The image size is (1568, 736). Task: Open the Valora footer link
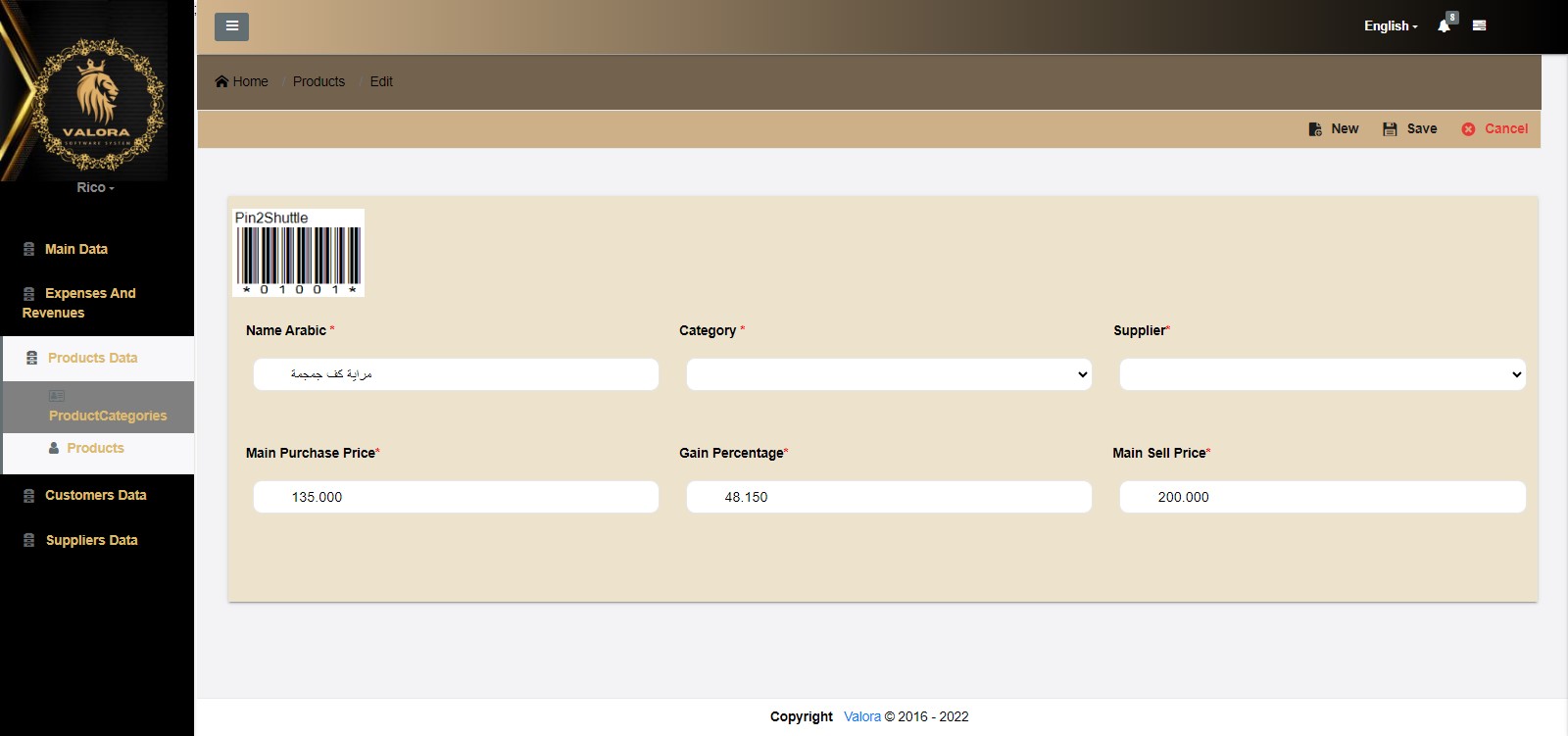862,716
